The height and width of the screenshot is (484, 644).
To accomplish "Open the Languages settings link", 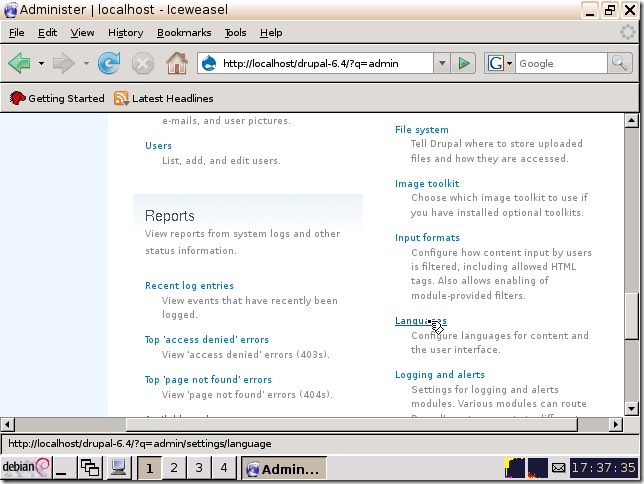I will [x=421, y=321].
